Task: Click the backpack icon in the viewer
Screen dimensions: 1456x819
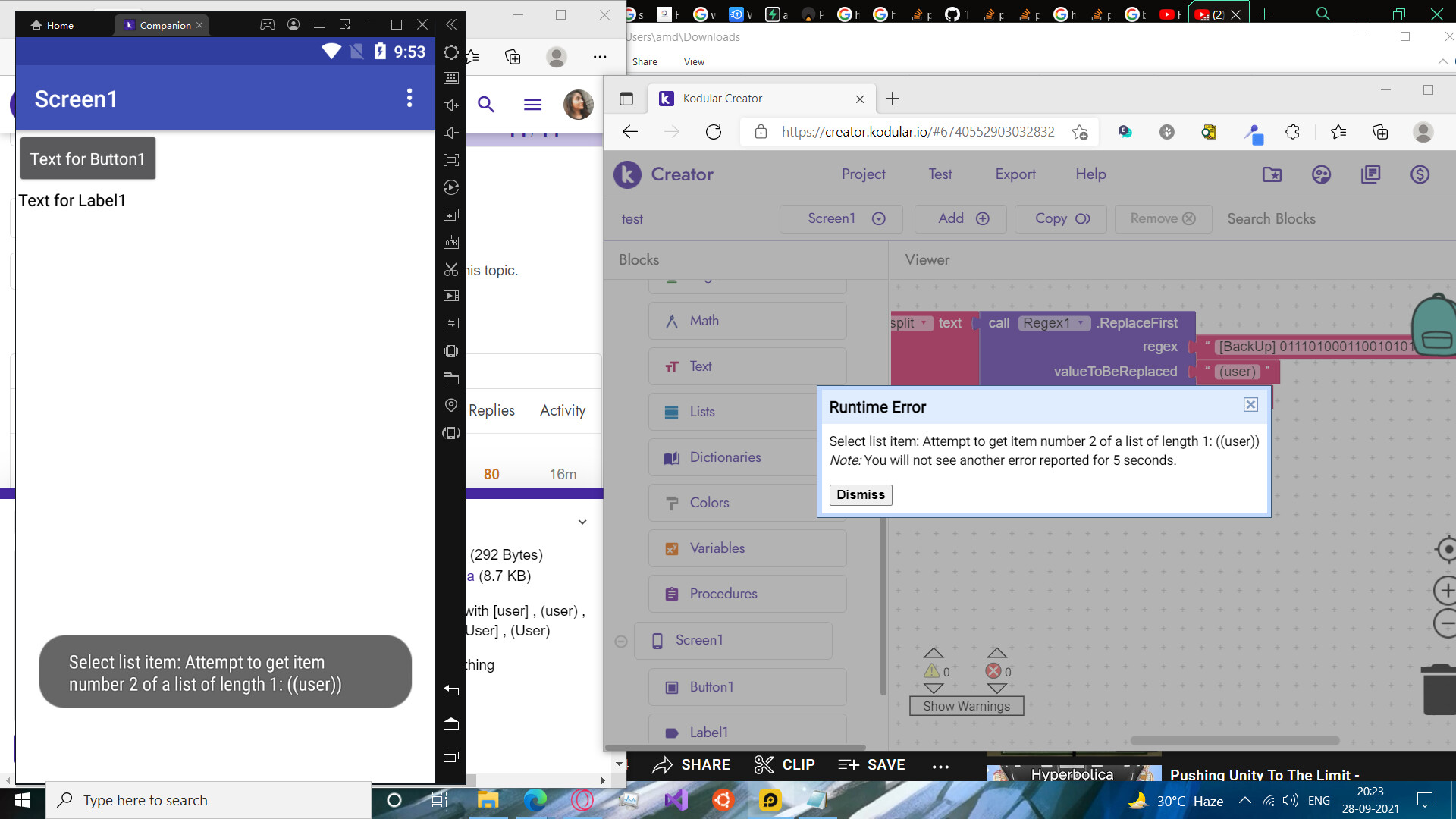Action: tap(1435, 326)
